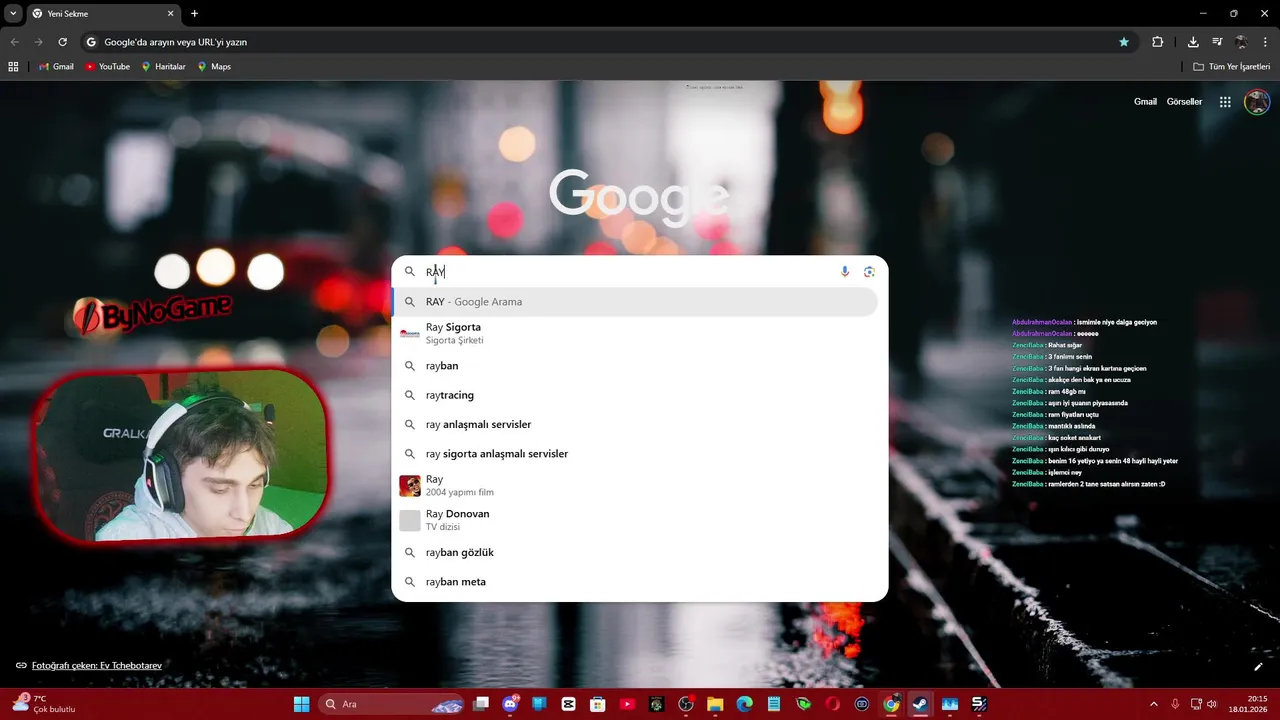The image size is (1280, 720).
Task: Start a voice search with the microphone icon
Action: point(845,272)
